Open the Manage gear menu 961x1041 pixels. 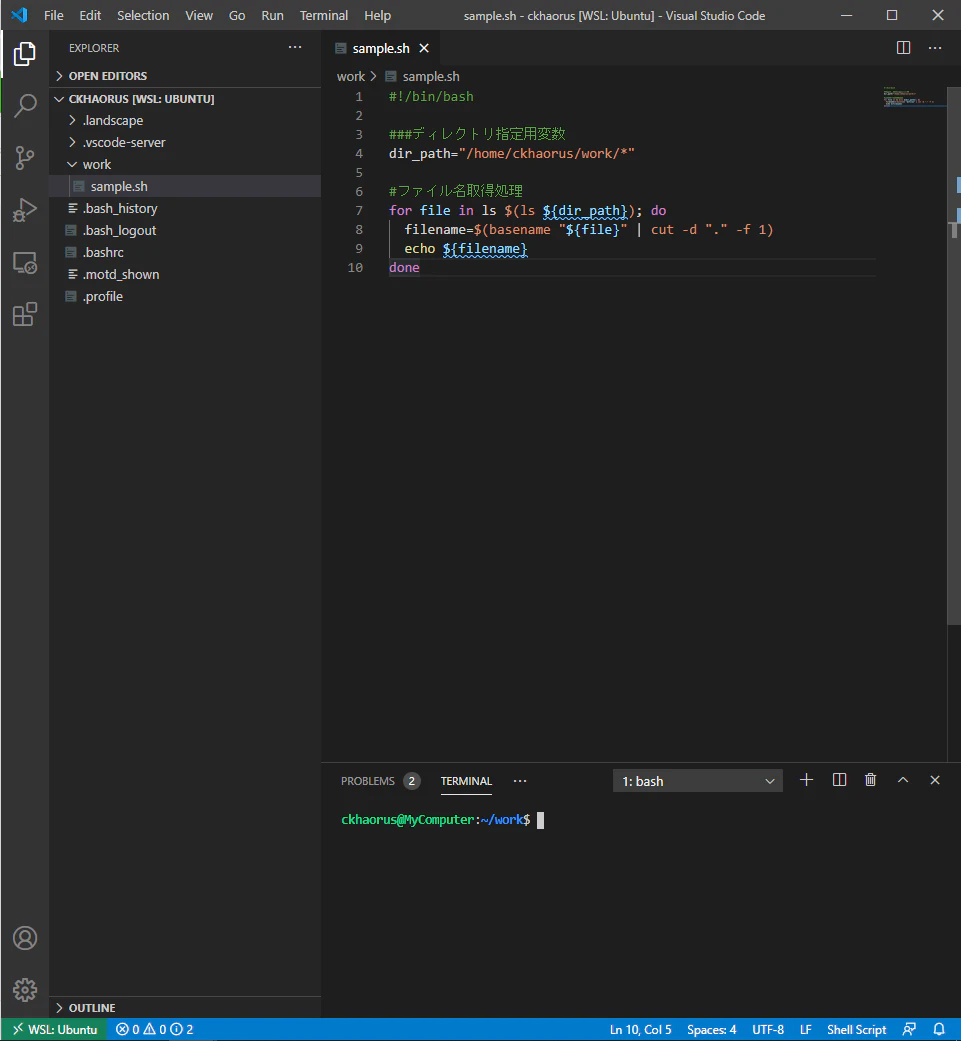point(25,990)
